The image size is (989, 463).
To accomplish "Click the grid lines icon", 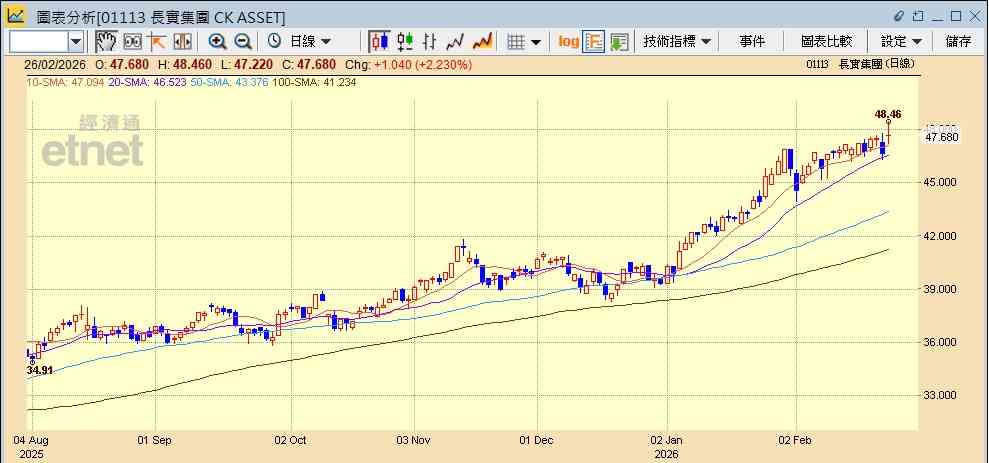I will 517,42.
